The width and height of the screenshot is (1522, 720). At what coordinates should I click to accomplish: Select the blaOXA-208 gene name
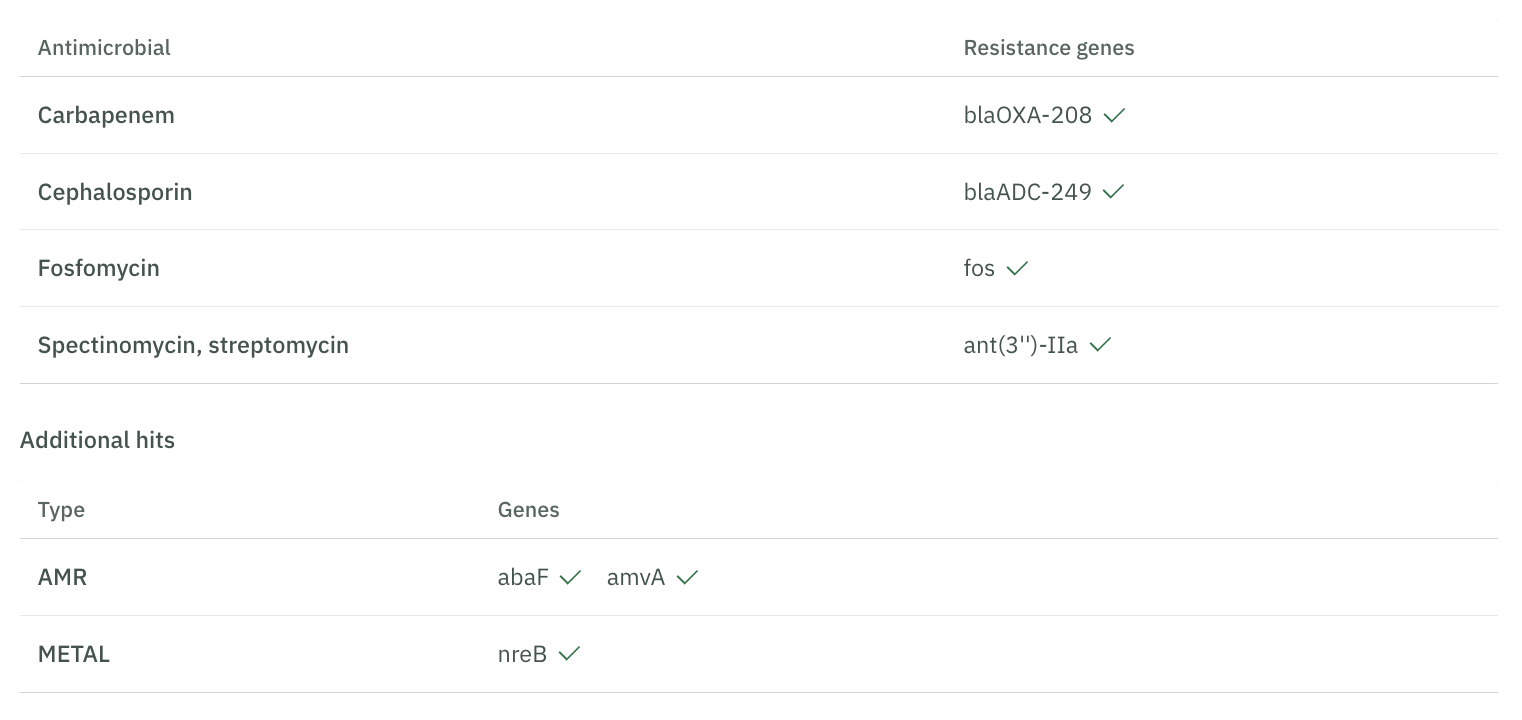tap(1027, 115)
